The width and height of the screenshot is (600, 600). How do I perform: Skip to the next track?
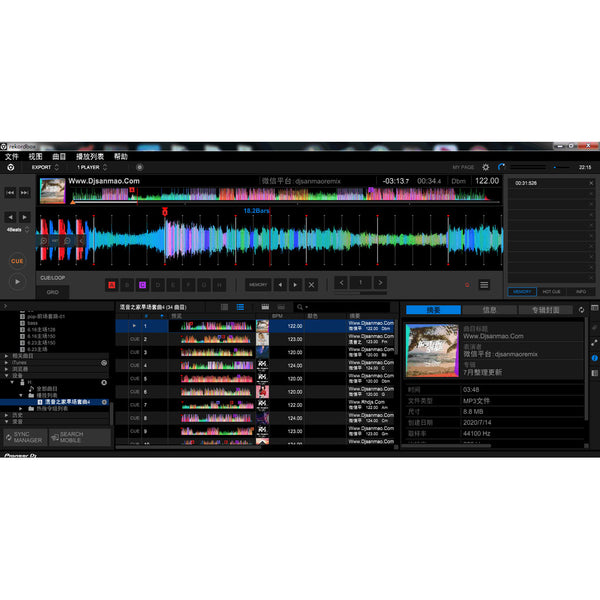click(24, 192)
